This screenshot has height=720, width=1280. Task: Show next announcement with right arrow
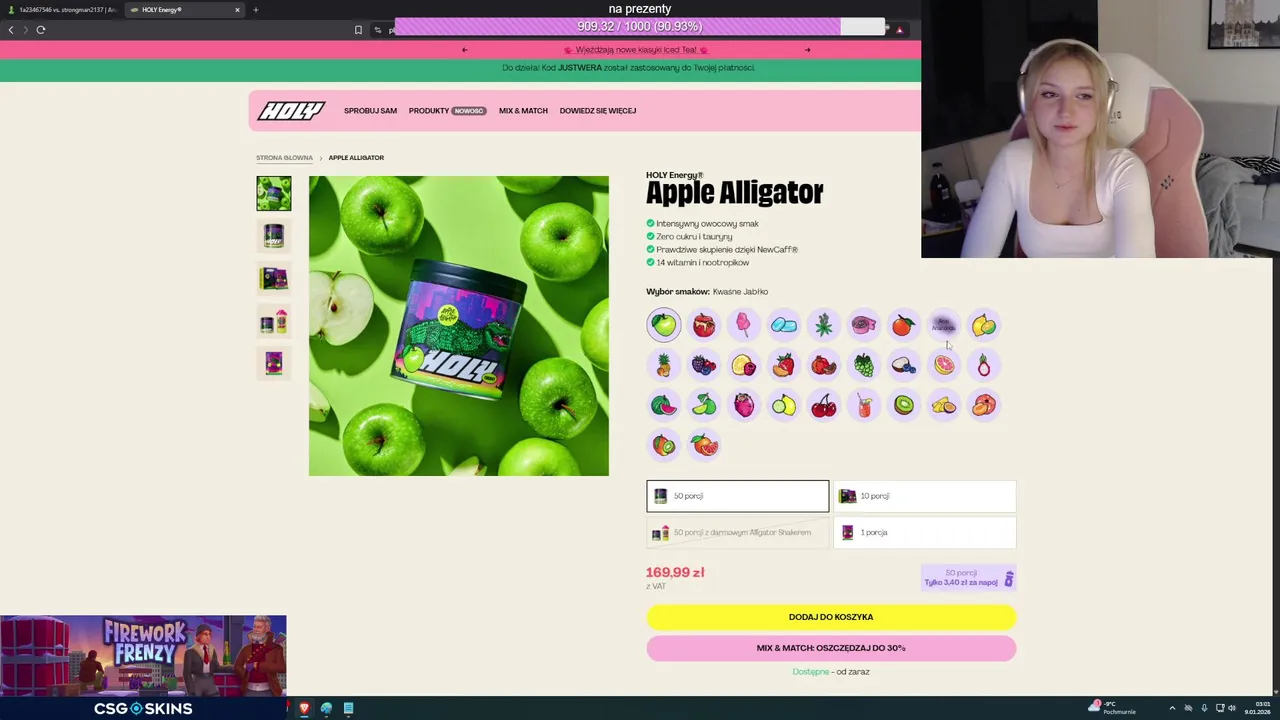807,50
